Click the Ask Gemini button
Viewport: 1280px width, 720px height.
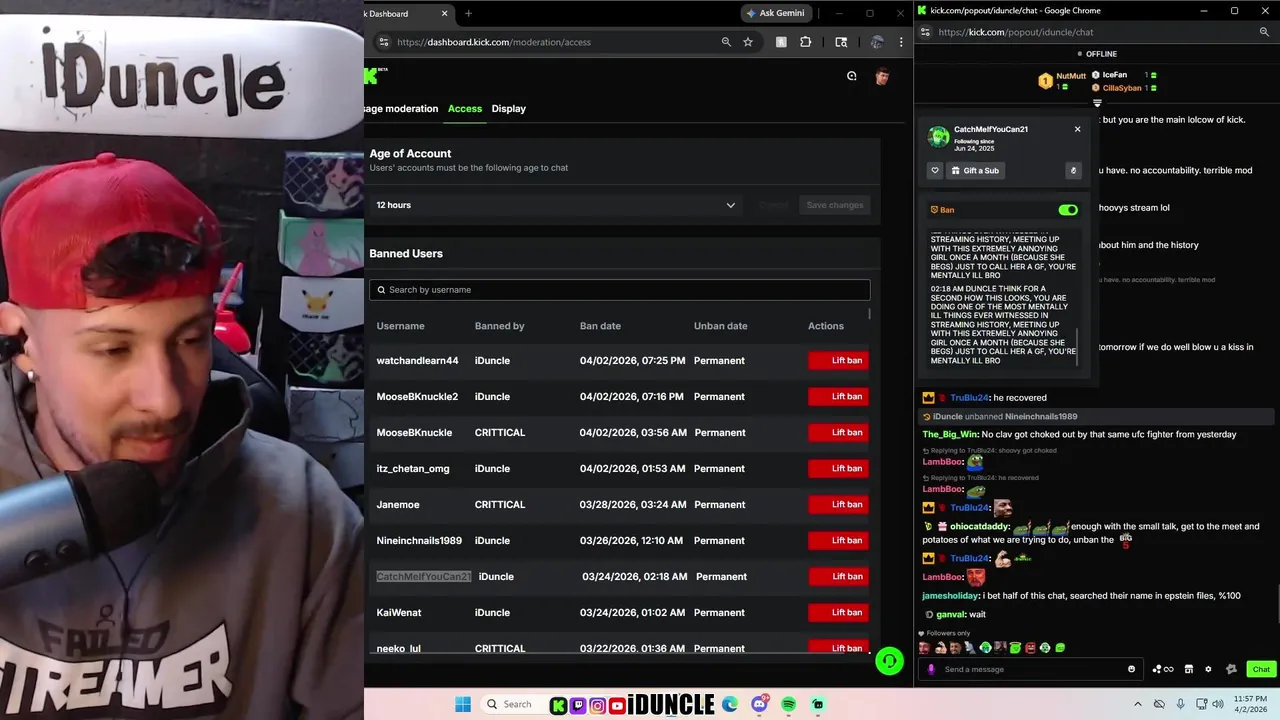(x=776, y=13)
